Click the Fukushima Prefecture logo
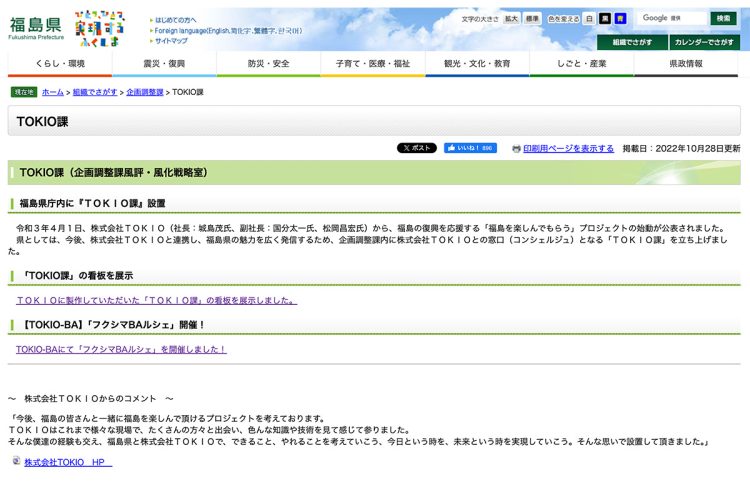750x500 pixels. pyautogui.click(x=36, y=28)
